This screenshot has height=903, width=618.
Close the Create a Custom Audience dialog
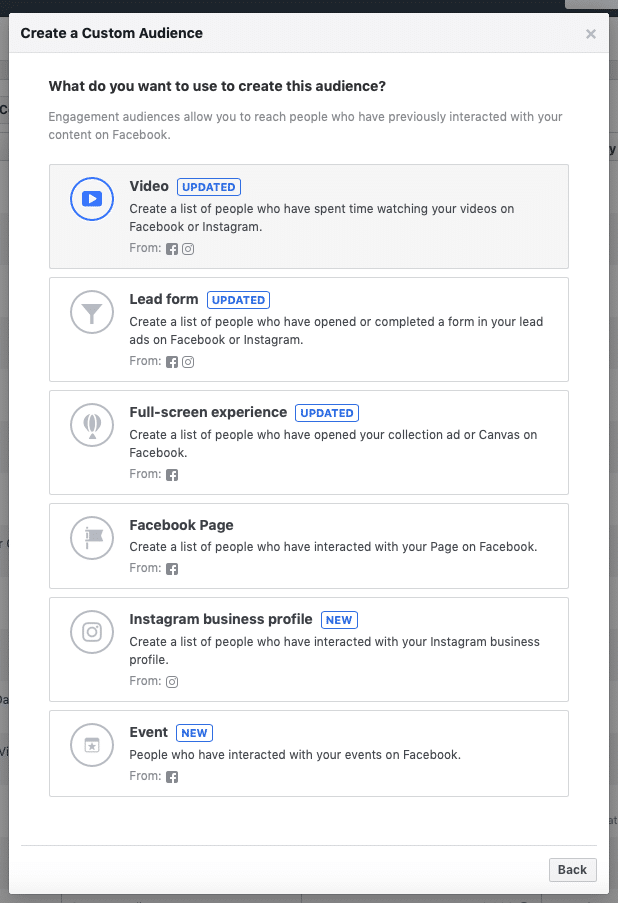591,34
